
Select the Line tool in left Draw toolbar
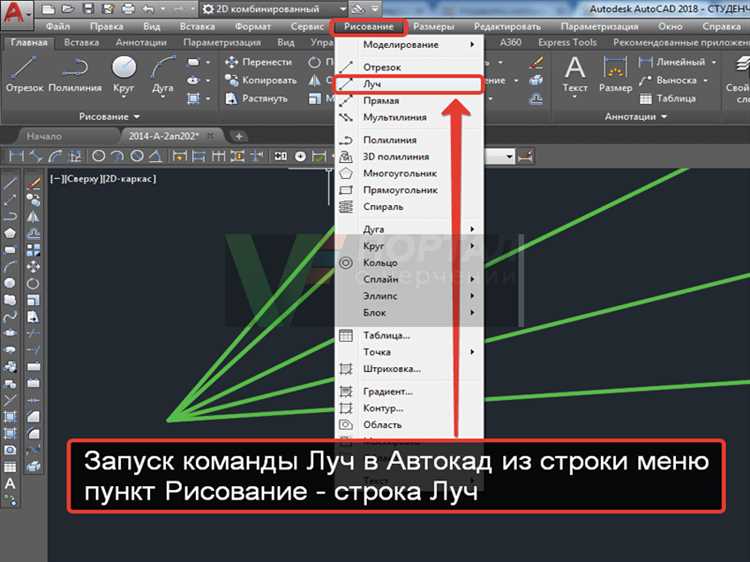[10, 183]
